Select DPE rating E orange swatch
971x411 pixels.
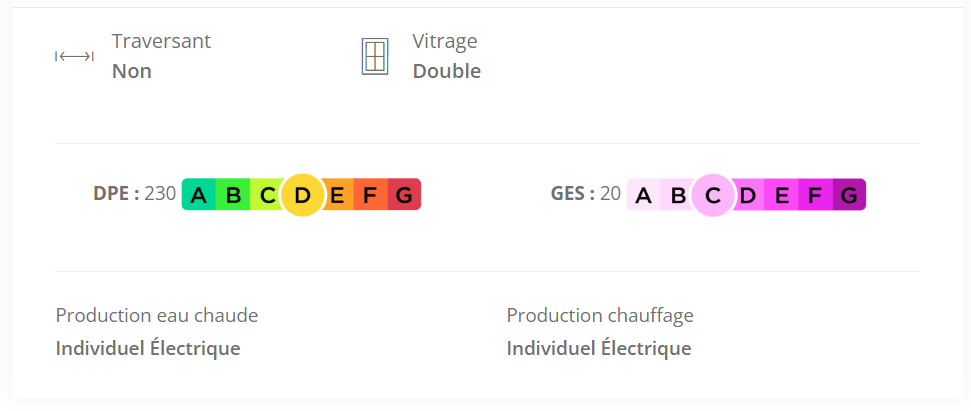pos(338,195)
